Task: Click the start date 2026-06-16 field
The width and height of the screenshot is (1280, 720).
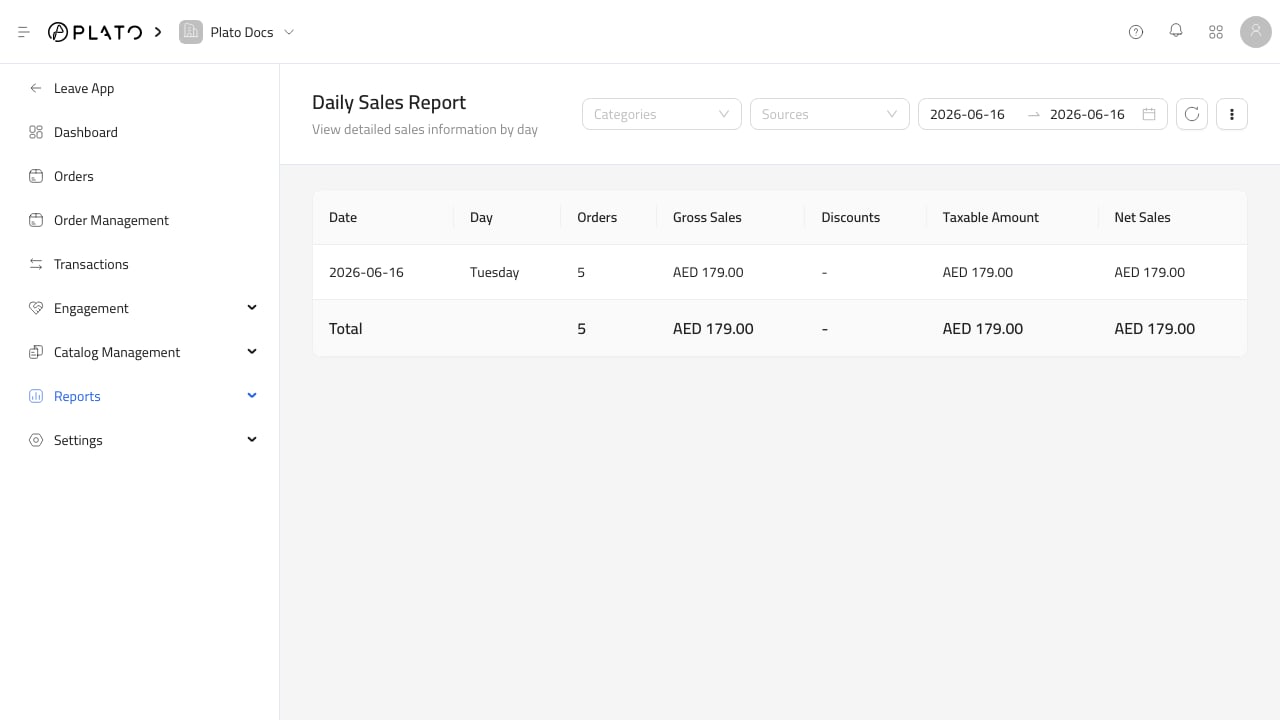Action: (x=967, y=114)
